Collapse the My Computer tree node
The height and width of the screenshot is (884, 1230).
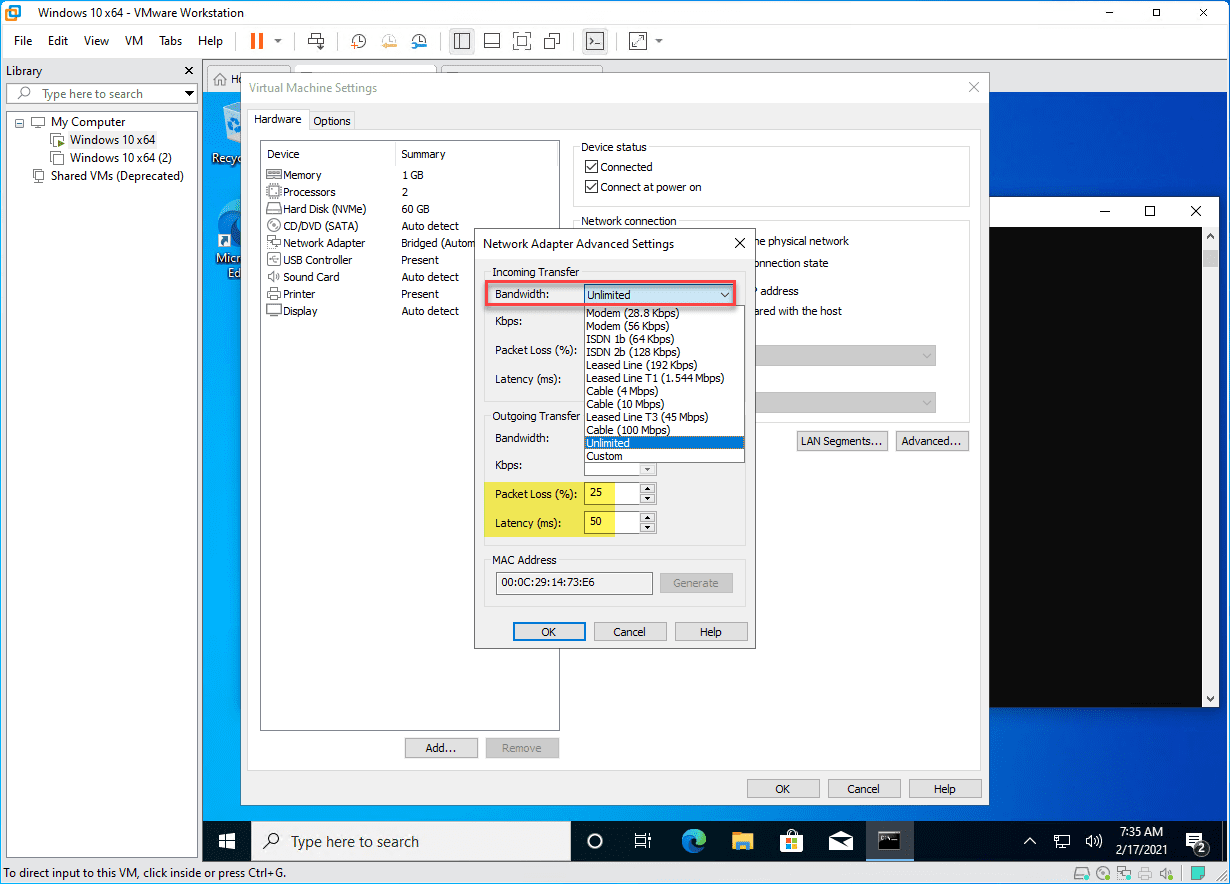[19, 122]
